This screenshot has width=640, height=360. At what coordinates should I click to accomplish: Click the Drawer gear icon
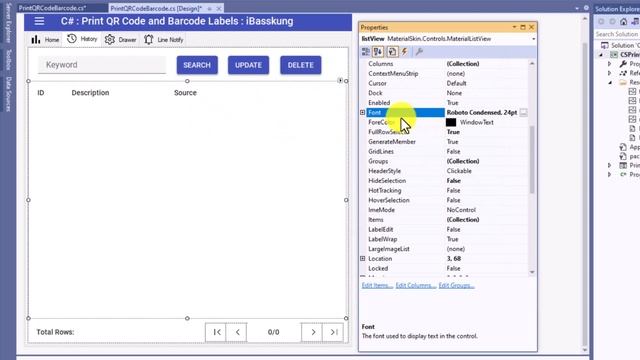tap(110, 39)
